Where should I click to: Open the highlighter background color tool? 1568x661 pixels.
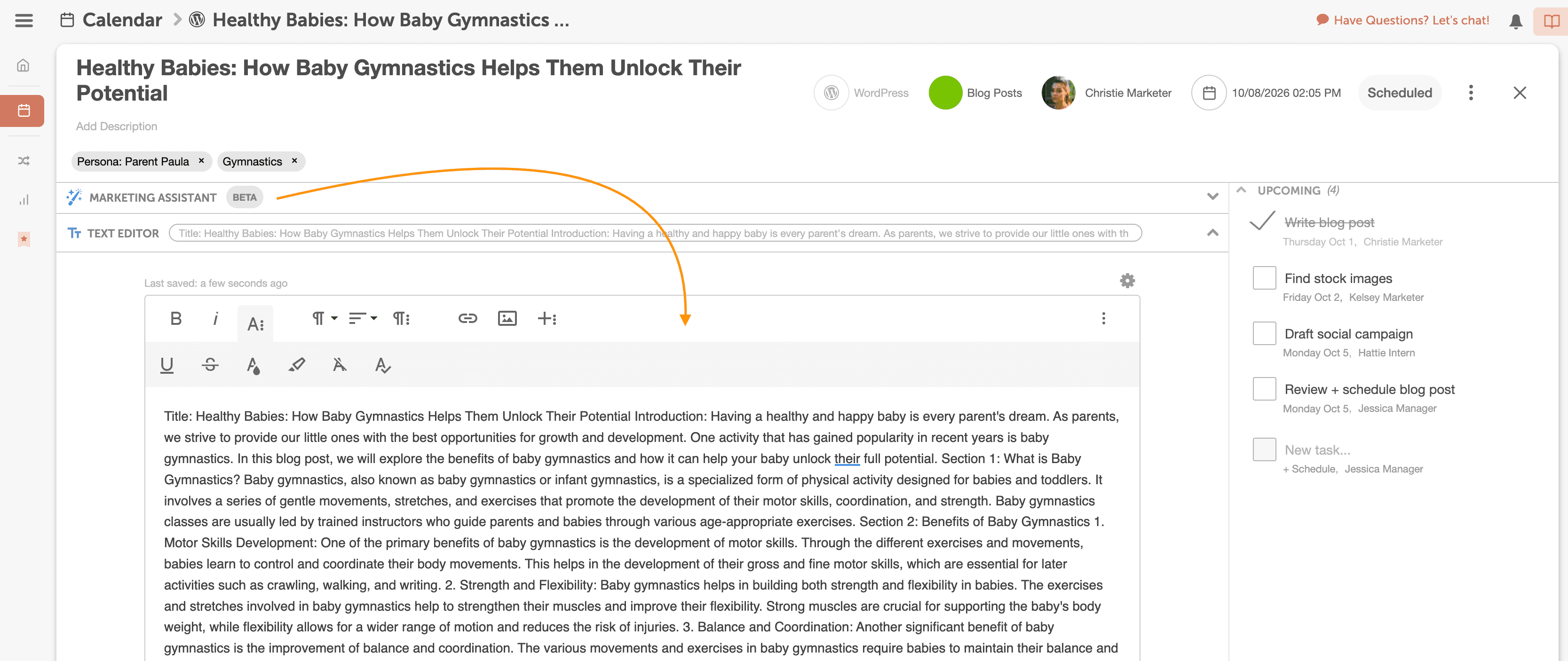click(296, 365)
